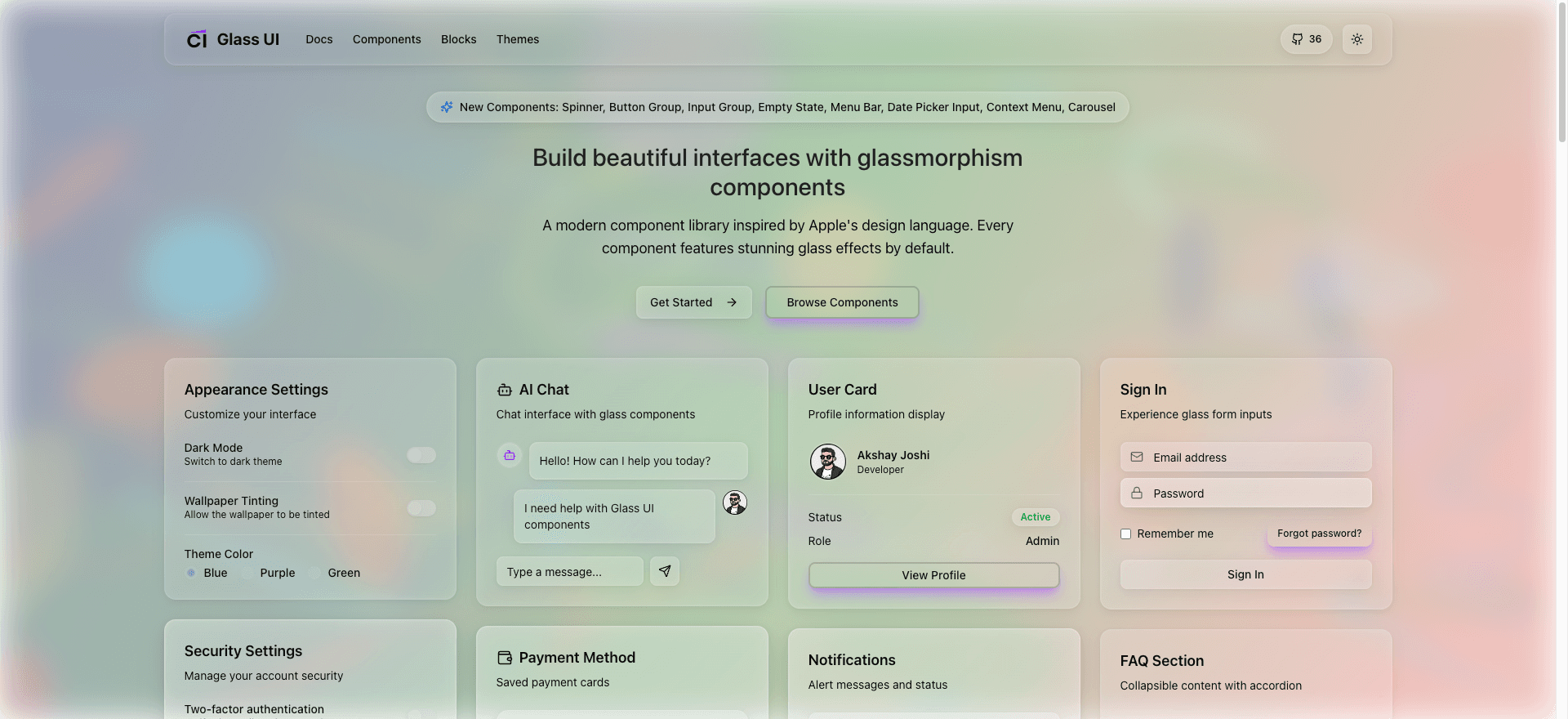Toggle the sun theme switcher icon
The image size is (1568, 719).
[x=1357, y=39]
